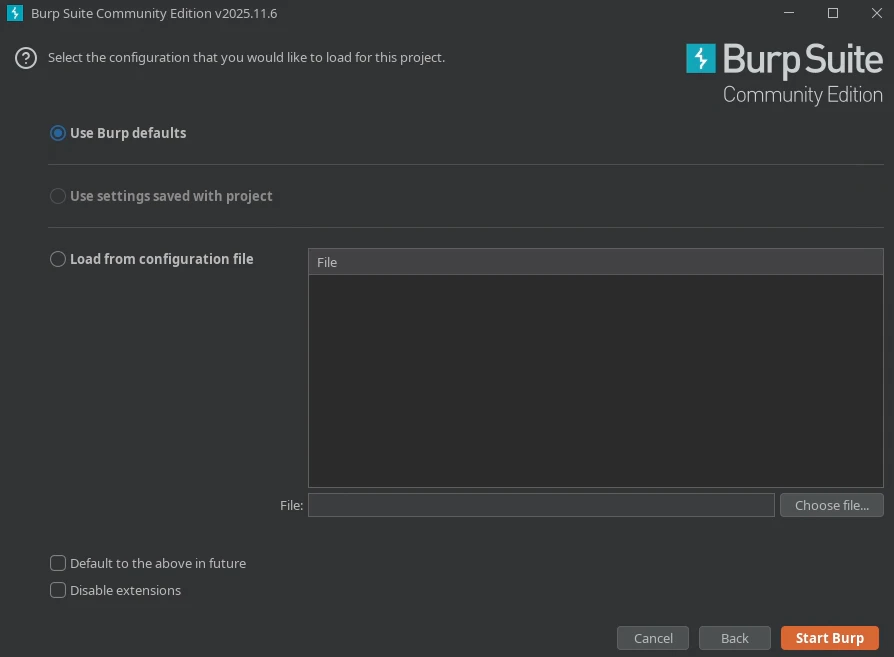Viewport: 894px width, 657px height.
Task: Select Load from configuration file option
Action: [x=58, y=259]
